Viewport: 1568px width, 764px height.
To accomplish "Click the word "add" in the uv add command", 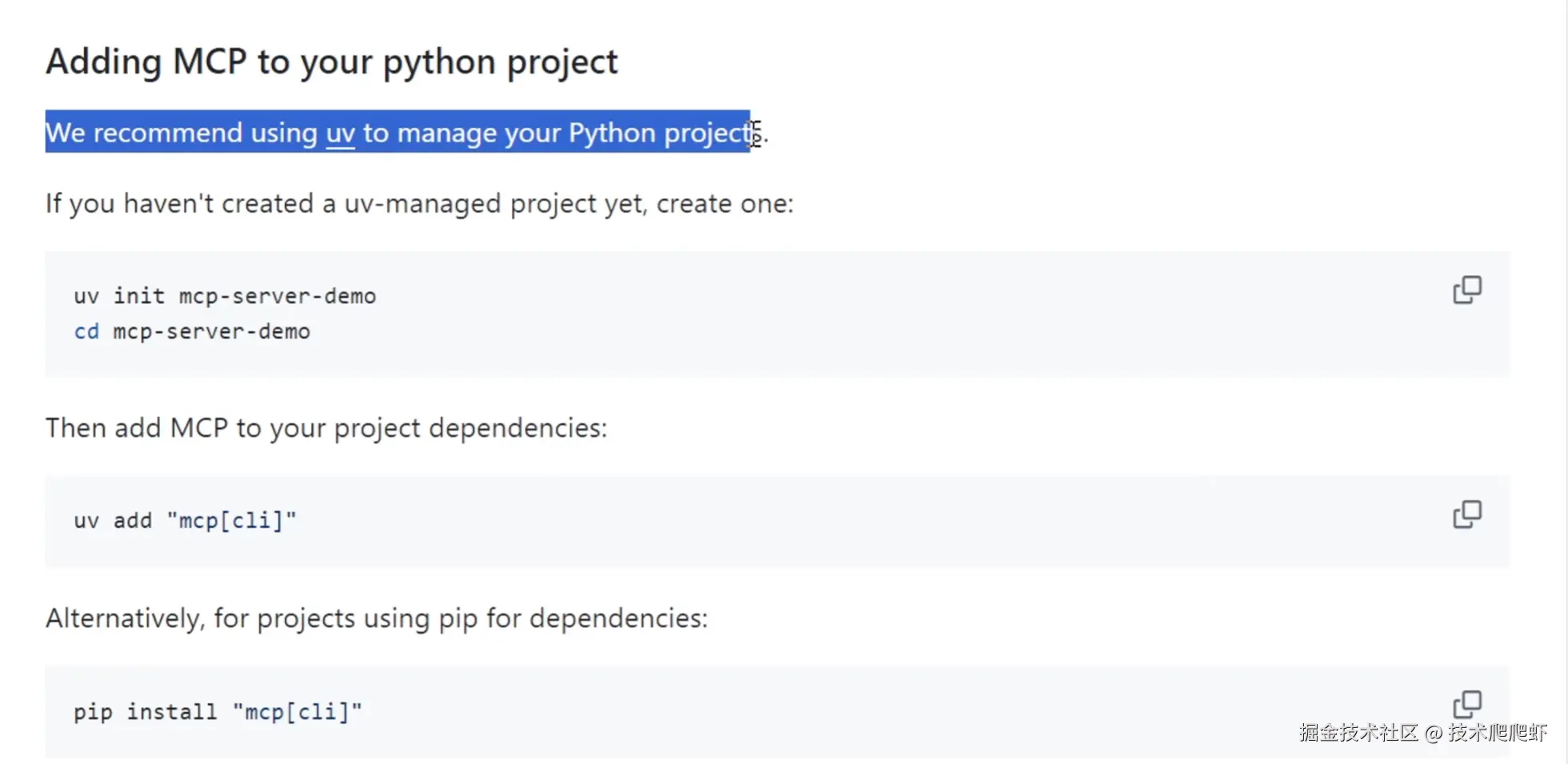I will [x=132, y=521].
